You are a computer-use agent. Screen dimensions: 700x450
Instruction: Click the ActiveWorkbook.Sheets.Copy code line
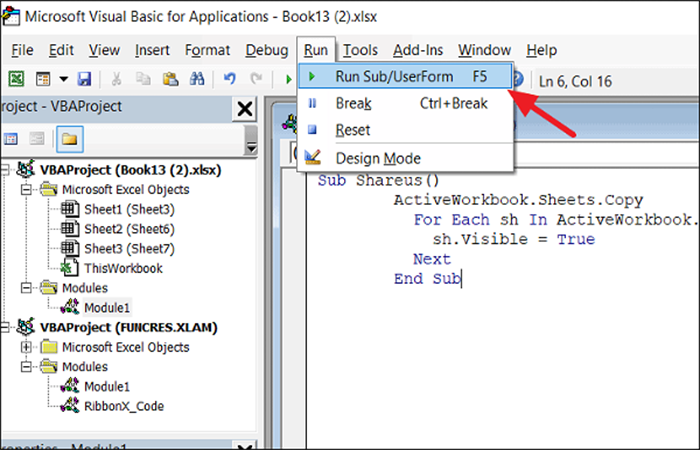518,200
